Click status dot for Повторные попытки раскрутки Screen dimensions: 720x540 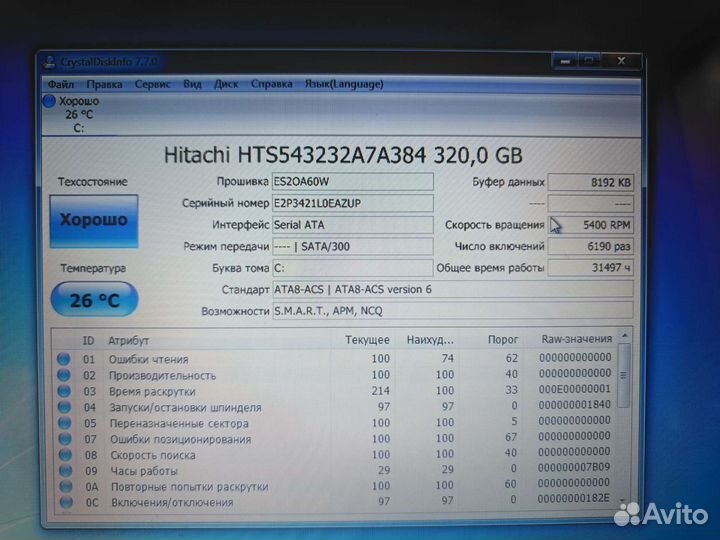66,486
